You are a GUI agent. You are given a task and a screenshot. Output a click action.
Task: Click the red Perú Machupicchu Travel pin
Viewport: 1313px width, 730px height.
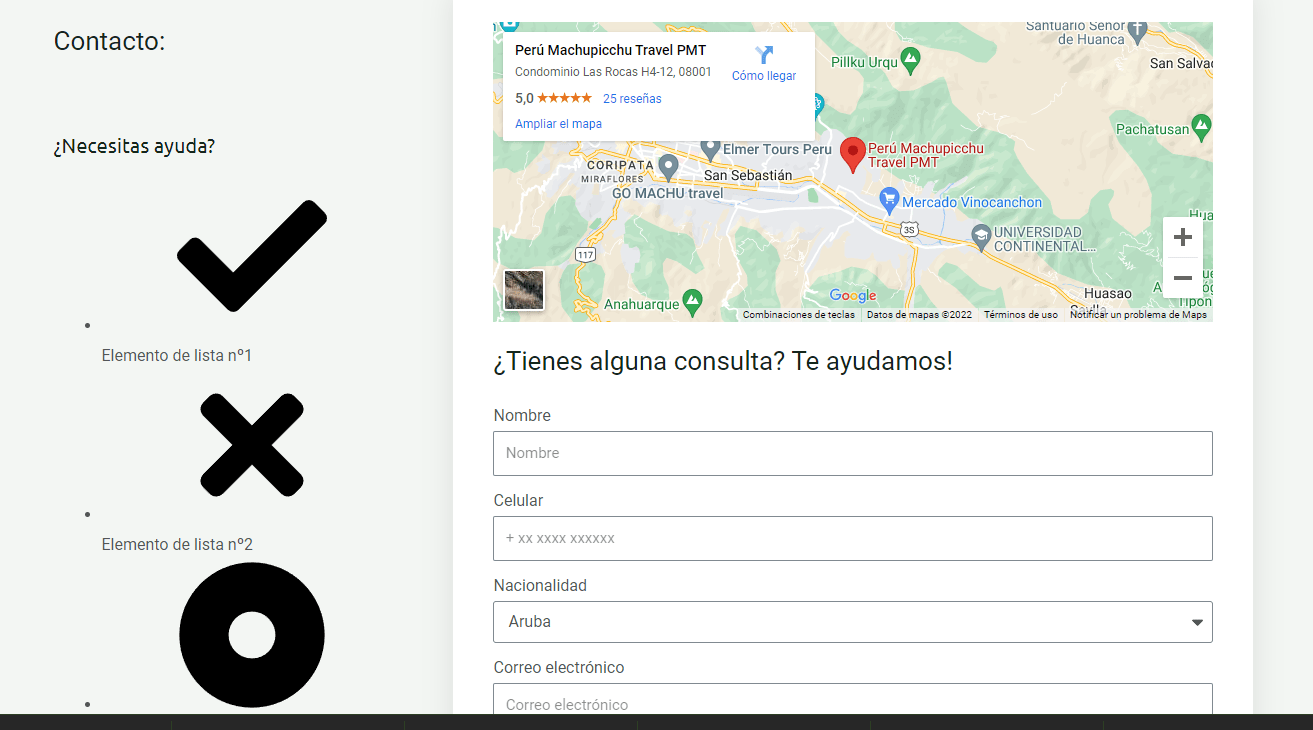[x=852, y=155]
